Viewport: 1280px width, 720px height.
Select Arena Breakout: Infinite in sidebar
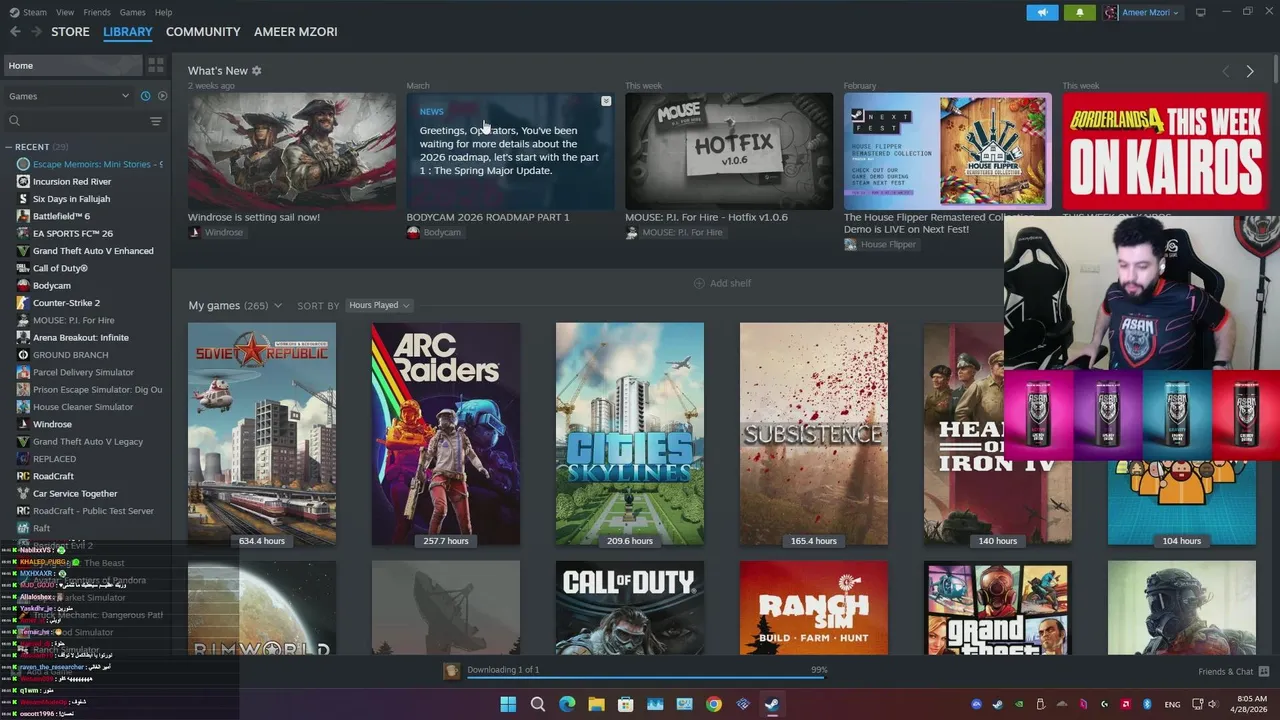80,337
